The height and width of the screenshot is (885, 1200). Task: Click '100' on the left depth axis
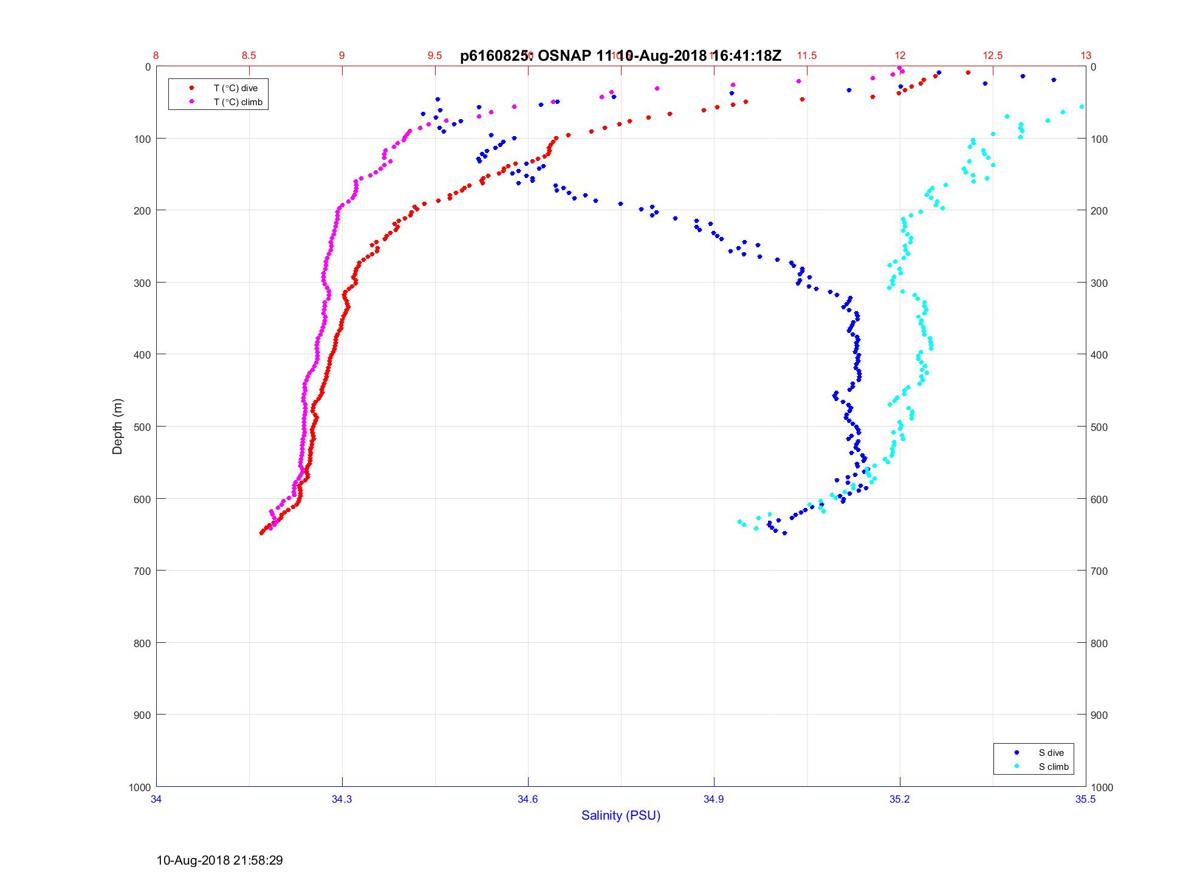click(141, 139)
